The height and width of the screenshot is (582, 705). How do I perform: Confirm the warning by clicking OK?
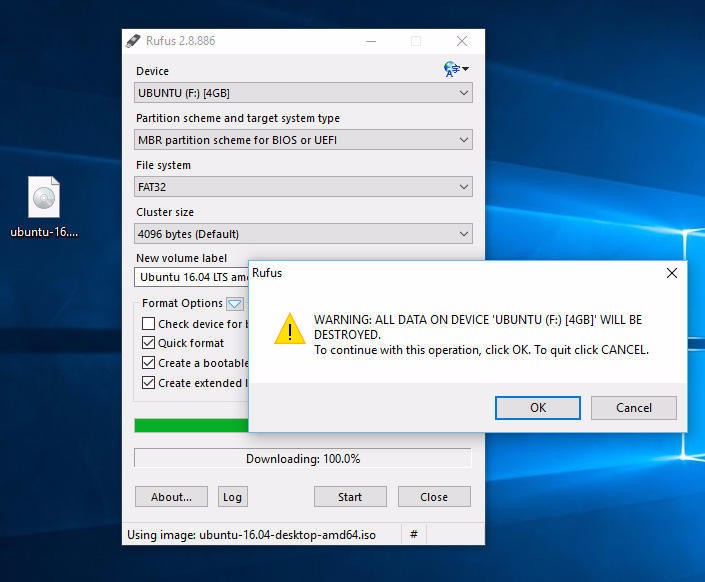click(x=538, y=407)
